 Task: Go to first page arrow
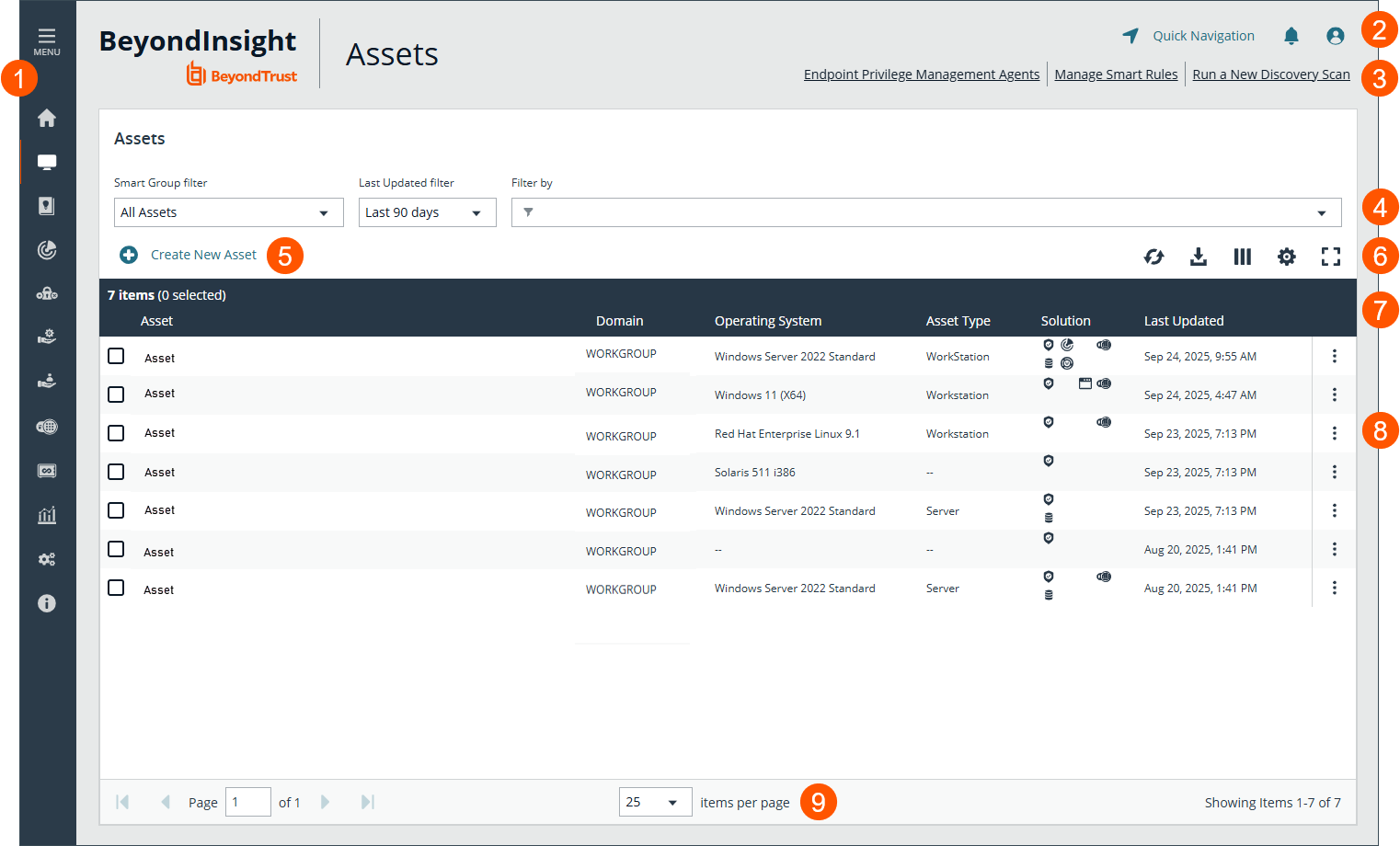(122, 802)
